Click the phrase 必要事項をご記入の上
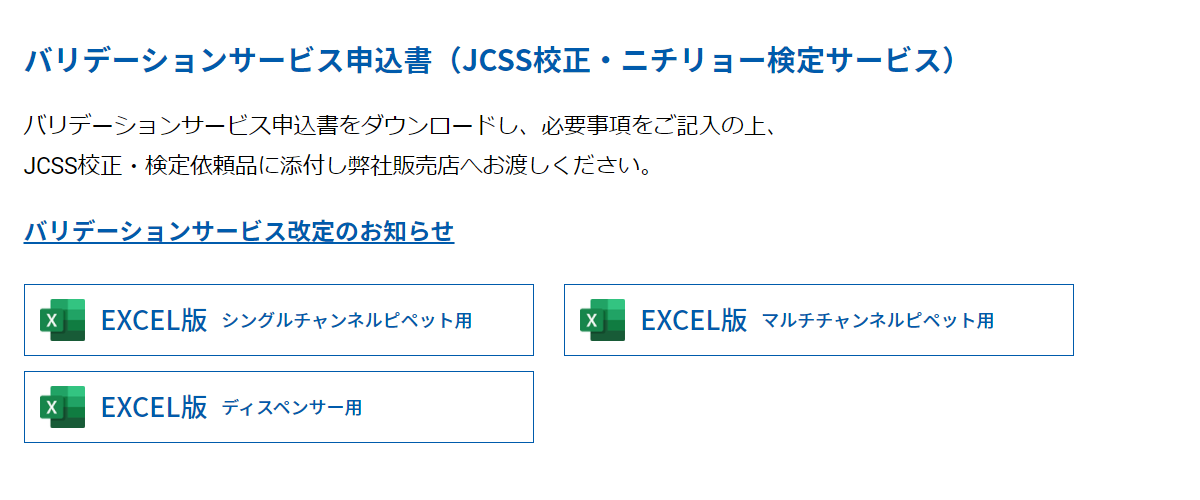Image resolution: width=1200 pixels, height=500 pixels. pos(647,126)
